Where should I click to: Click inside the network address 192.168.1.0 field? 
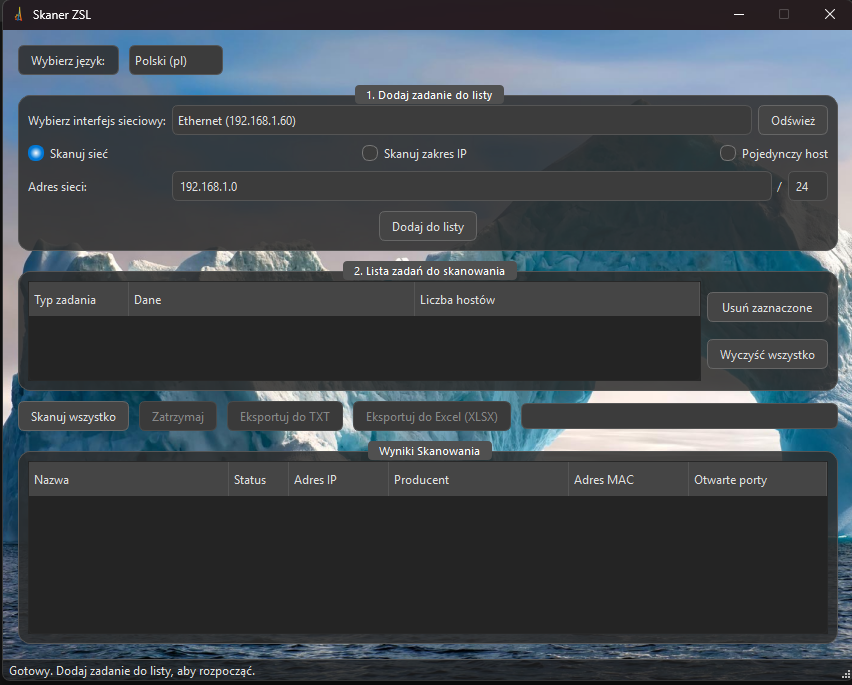470,186
